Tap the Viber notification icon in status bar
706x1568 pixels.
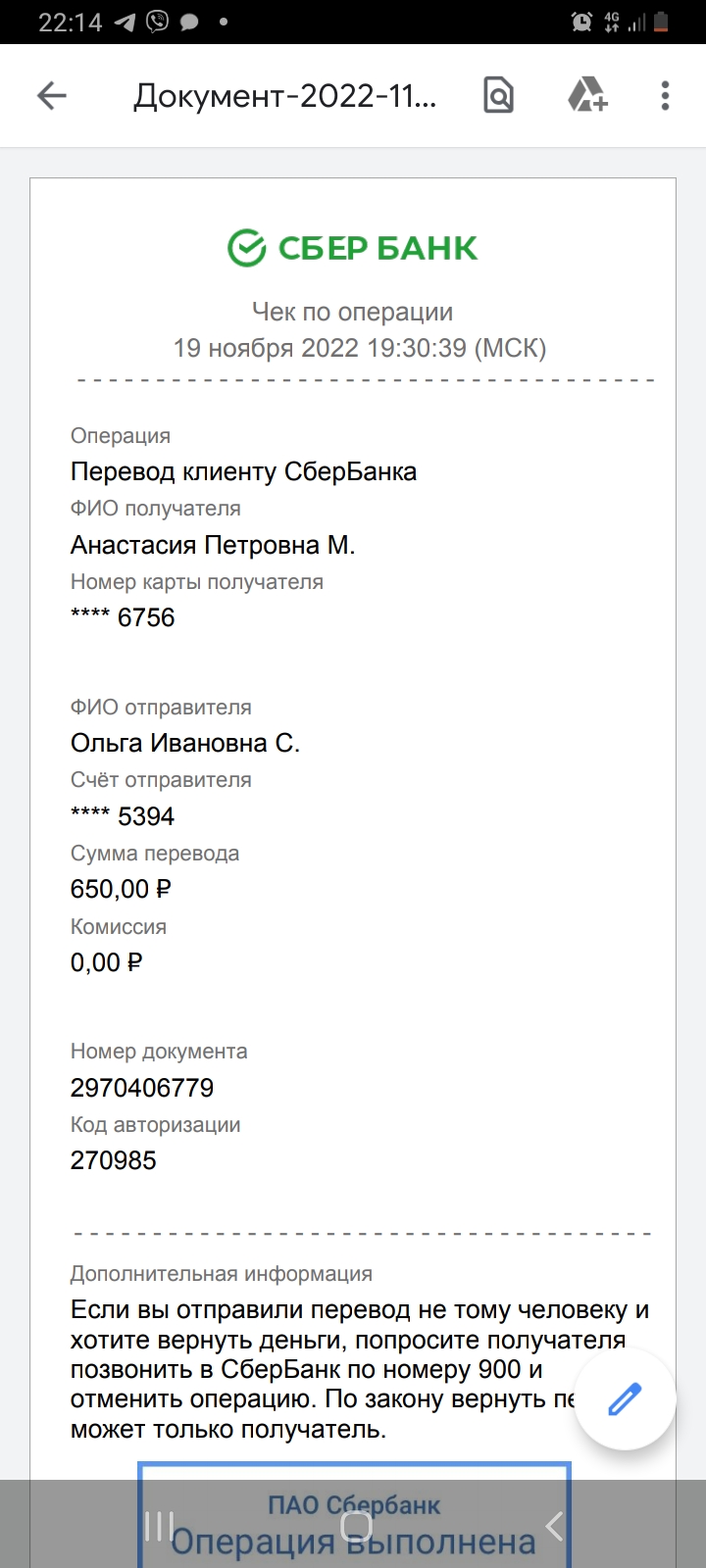(157, 22)
